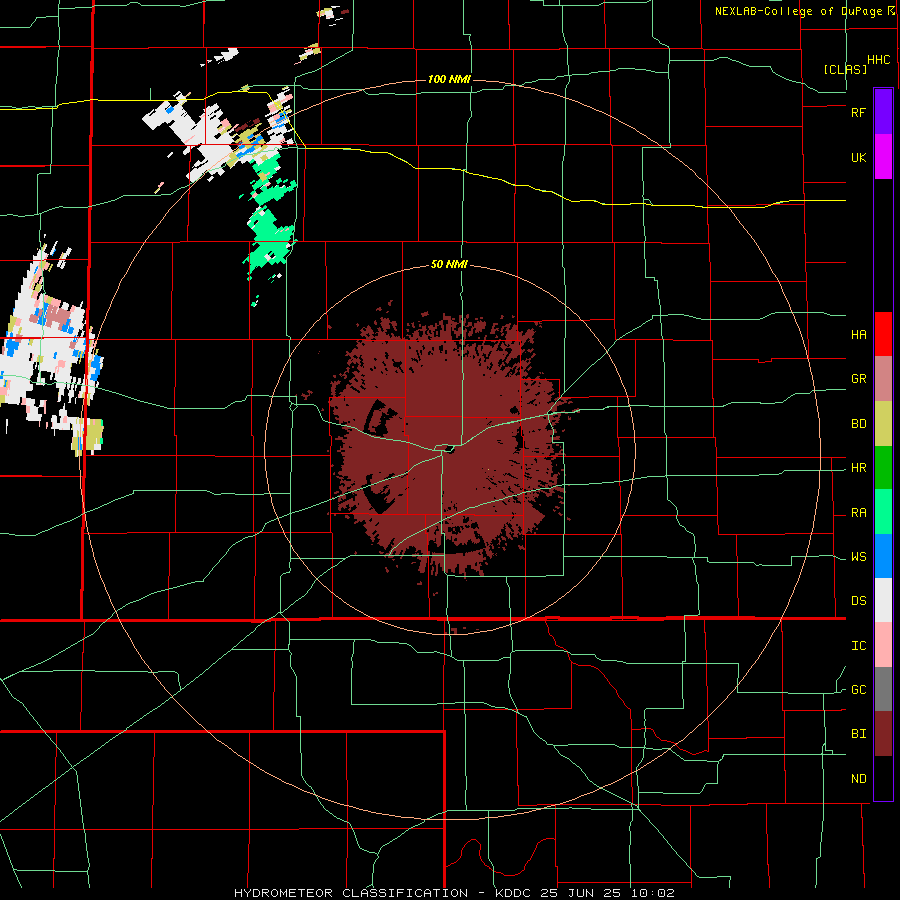This screenshot has height=900, width=900.
Task: Click the GC legend label
Action: pos(858,690)
